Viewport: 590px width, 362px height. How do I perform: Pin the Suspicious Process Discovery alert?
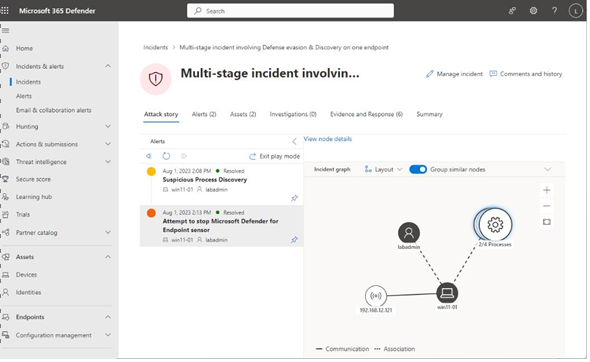click(x=294, y=198)
